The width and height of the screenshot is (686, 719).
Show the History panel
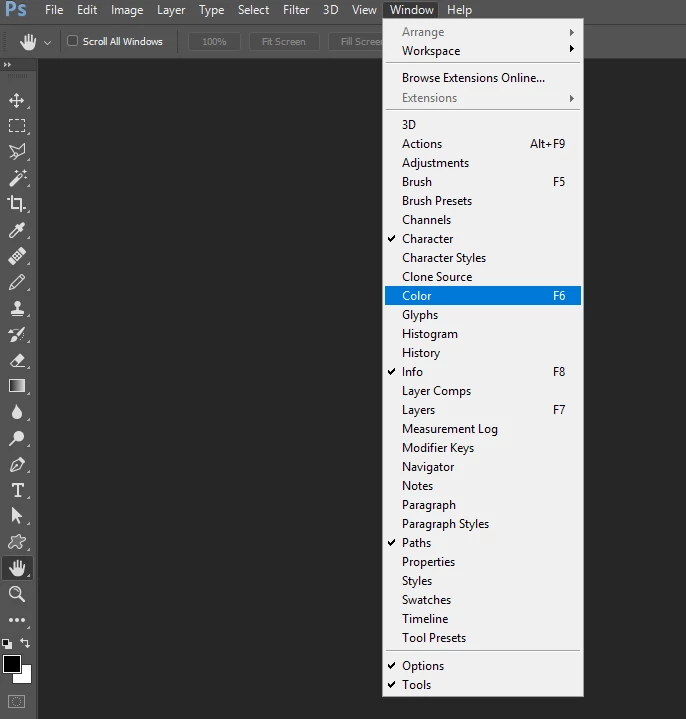483,353
